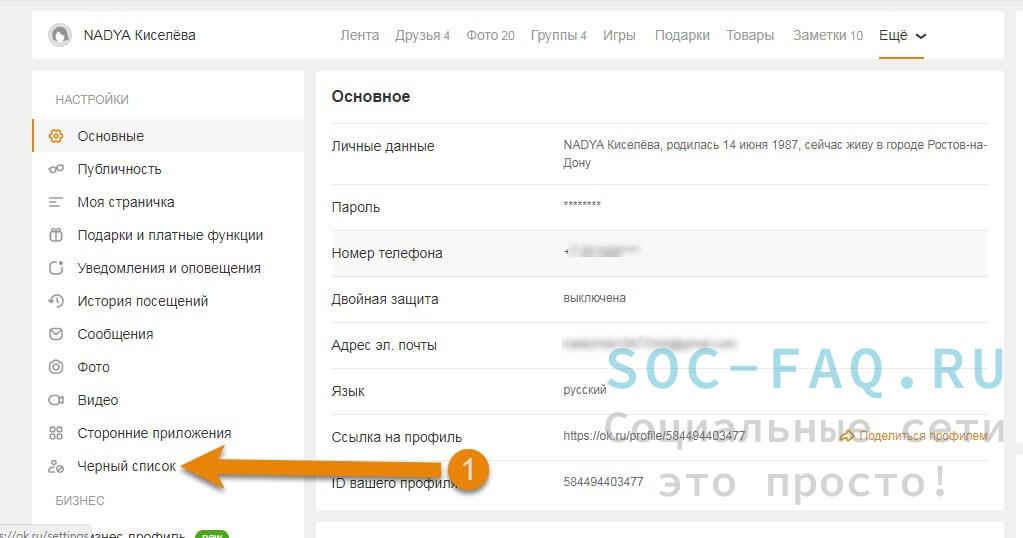Click the русский language value
Viewport: 1023px width, 538px height.
pos(585,390)
